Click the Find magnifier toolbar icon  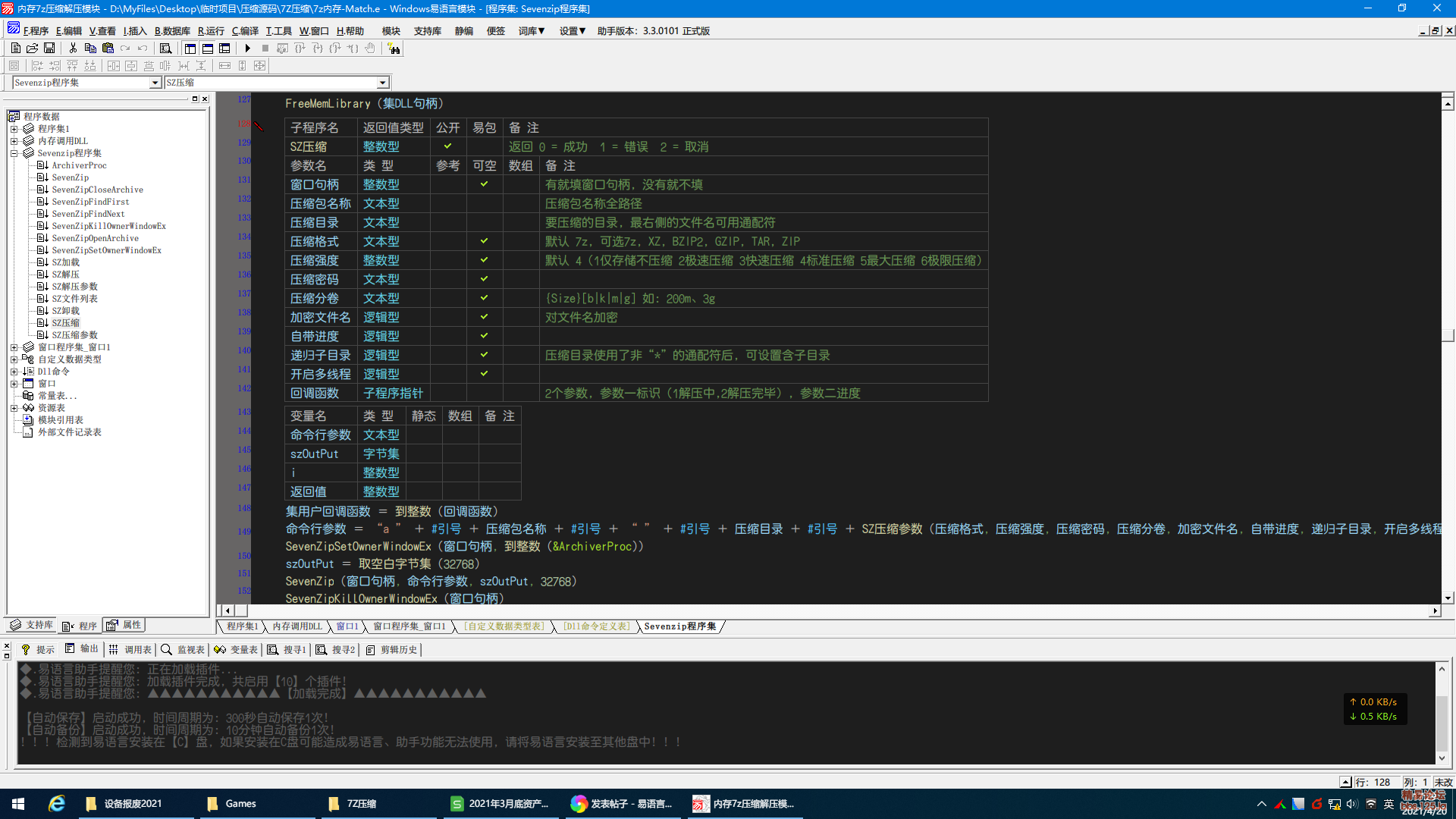165,48
